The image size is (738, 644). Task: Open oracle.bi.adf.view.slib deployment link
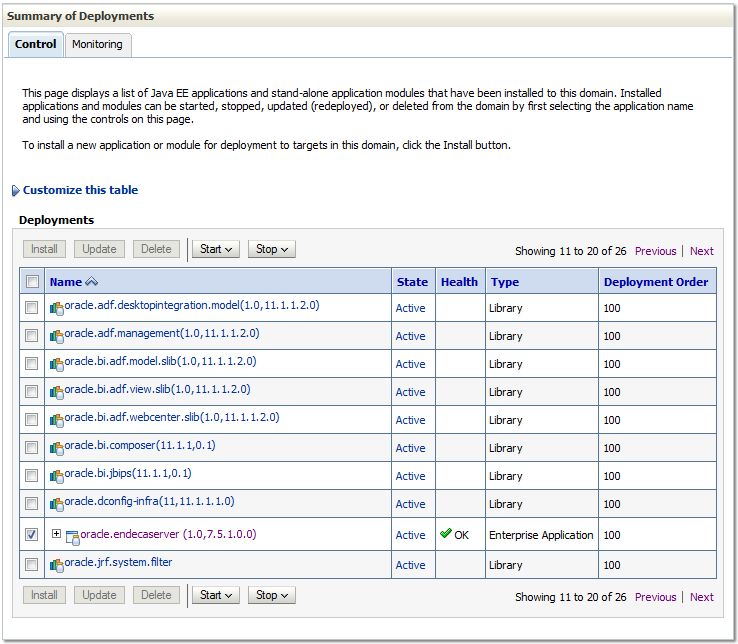pos(157,389)
